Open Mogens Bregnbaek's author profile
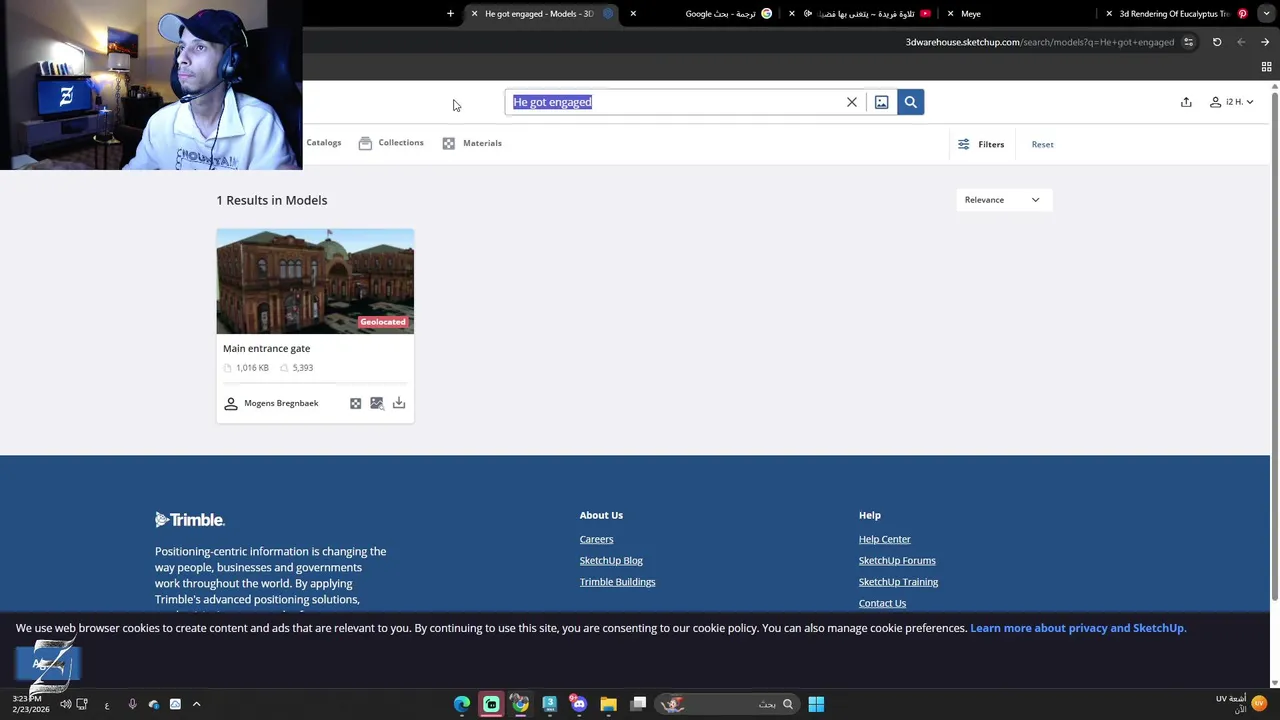The width and height of the screenshot is (1280, 720). (271, 403)
